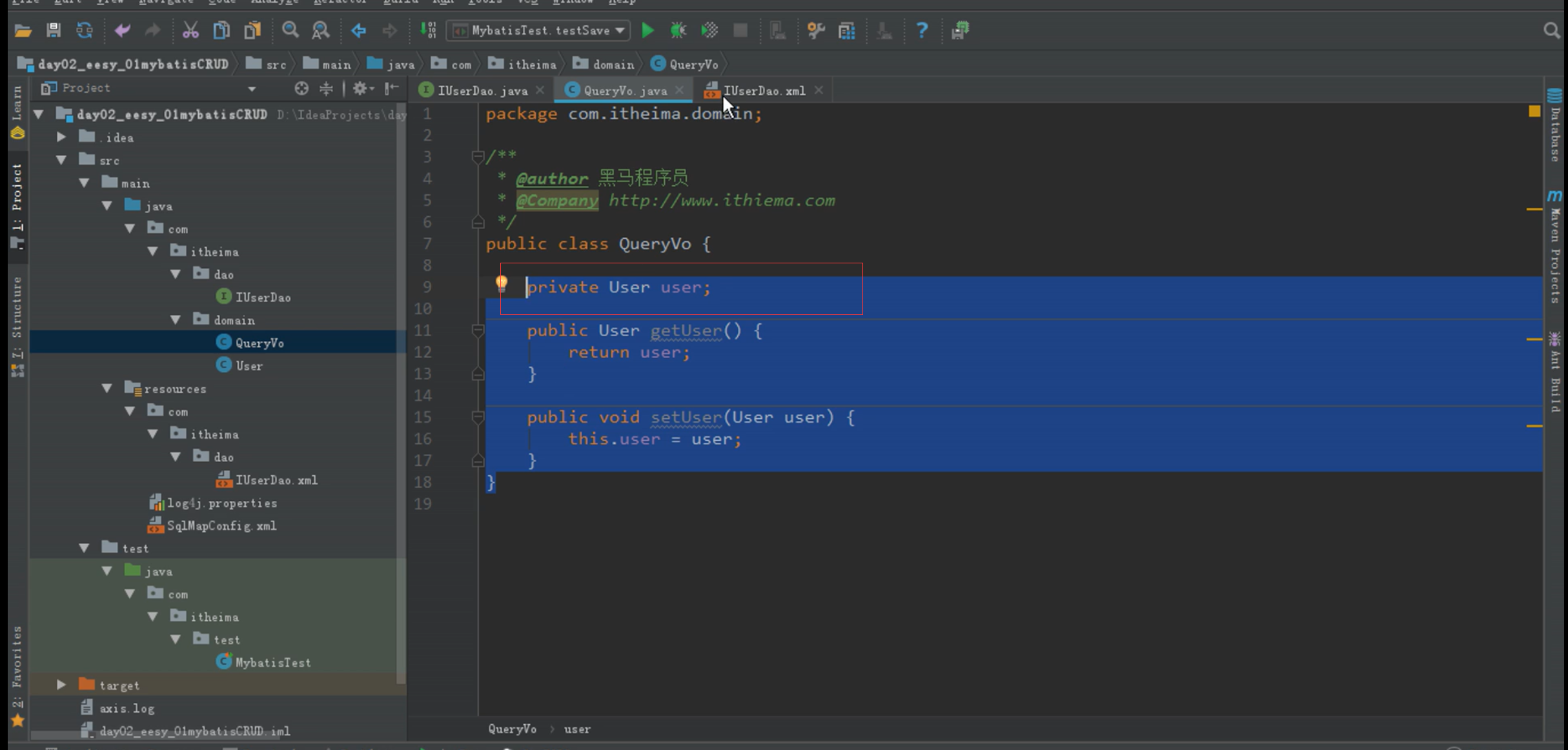This screenshot has width=1568, height=750.
Task: Click the Scroll from Source target icon
Action: 301,88
